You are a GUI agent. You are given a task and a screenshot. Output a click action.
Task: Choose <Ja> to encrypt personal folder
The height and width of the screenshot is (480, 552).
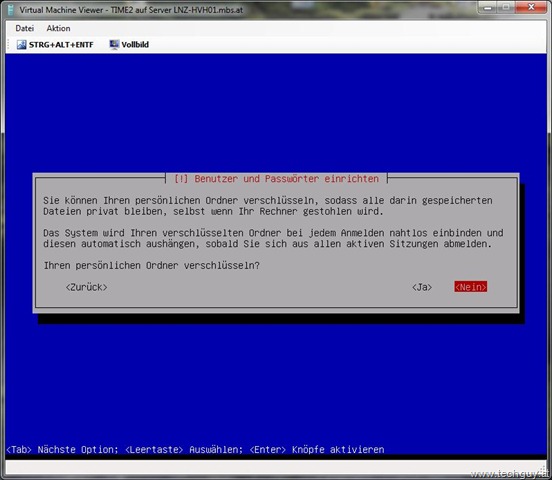point(422,287)
